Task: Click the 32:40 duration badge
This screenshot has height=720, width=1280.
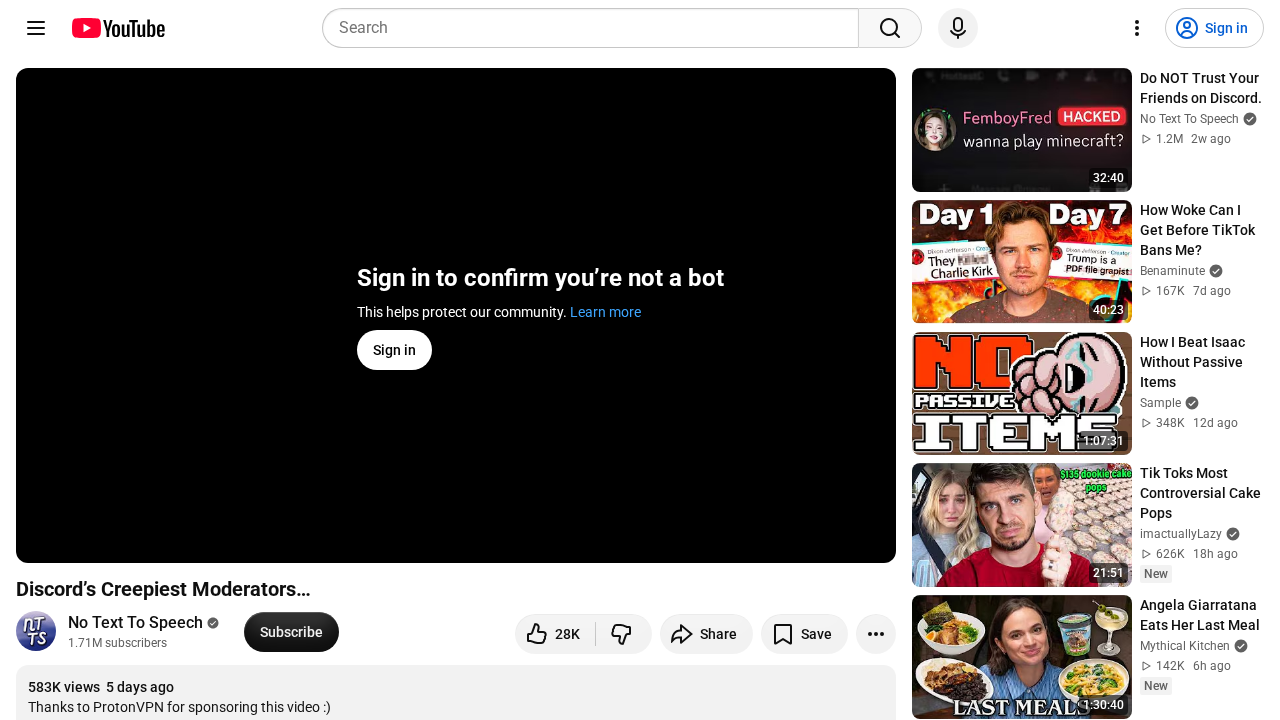Action: (x=1108, y=178)
